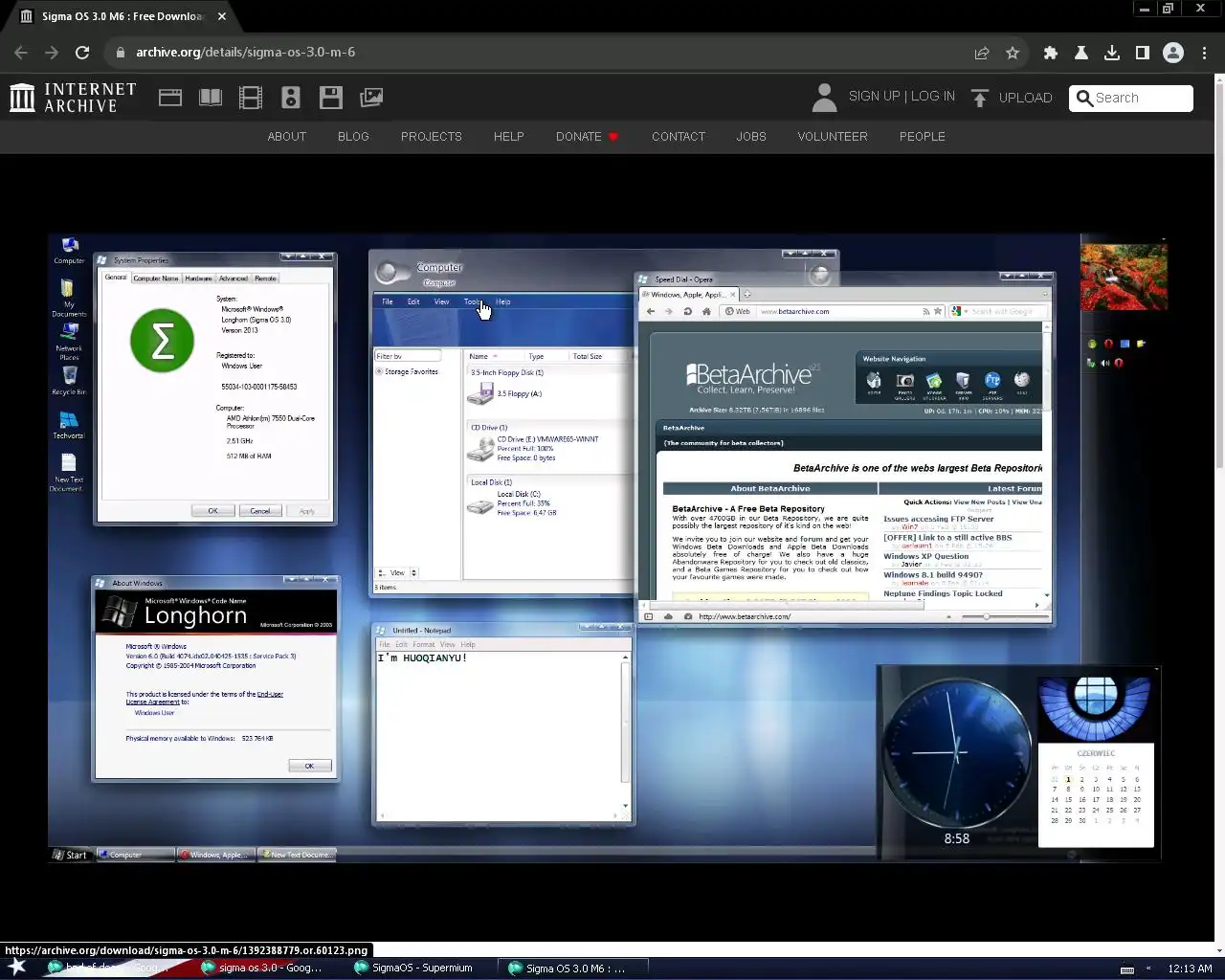
Task: Click the LOG IN link
Action: (933, 97)
